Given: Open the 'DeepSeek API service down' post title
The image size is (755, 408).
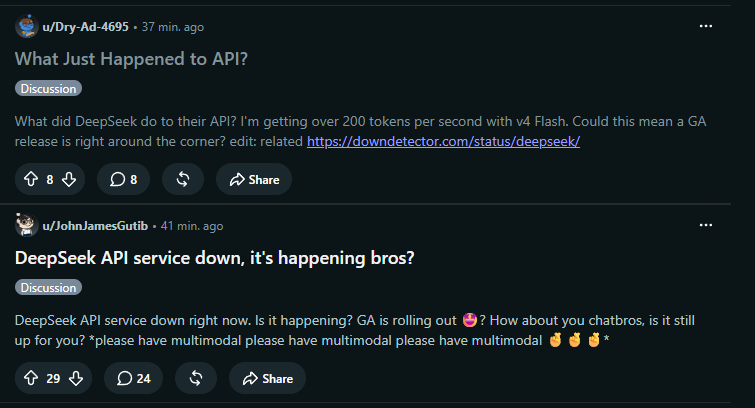Looking at the screenshot, I should point(214,258).
